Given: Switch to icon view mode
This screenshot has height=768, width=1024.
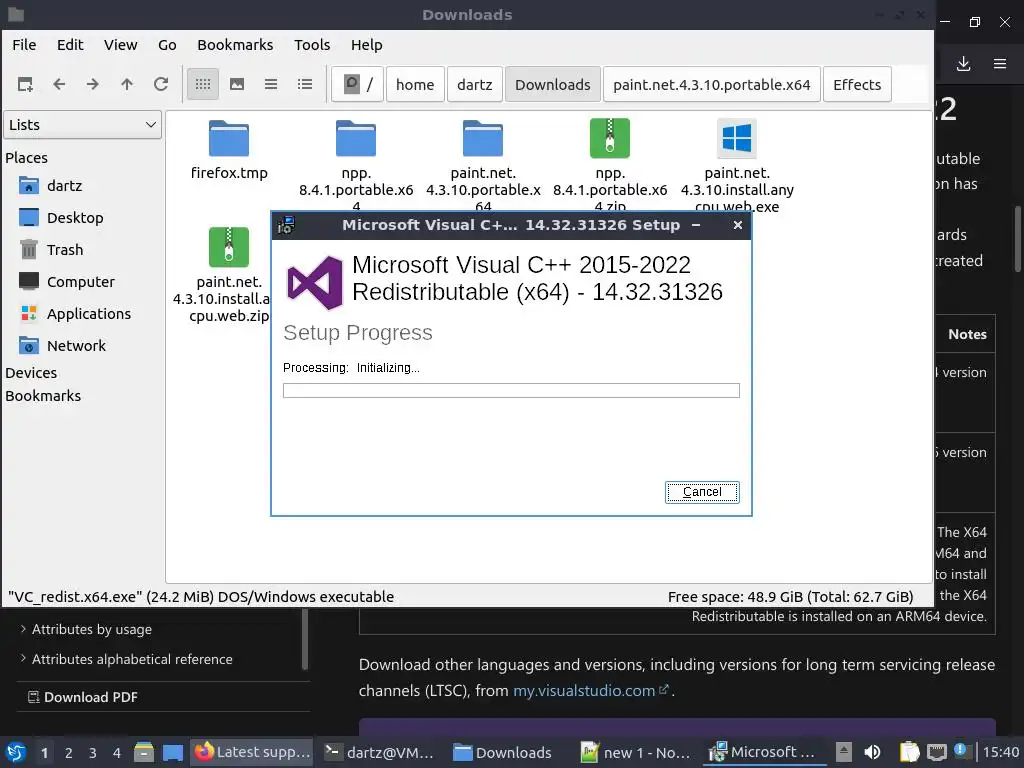Looking at the screenshot, I should pyautogui.click(x=203, y=84).
